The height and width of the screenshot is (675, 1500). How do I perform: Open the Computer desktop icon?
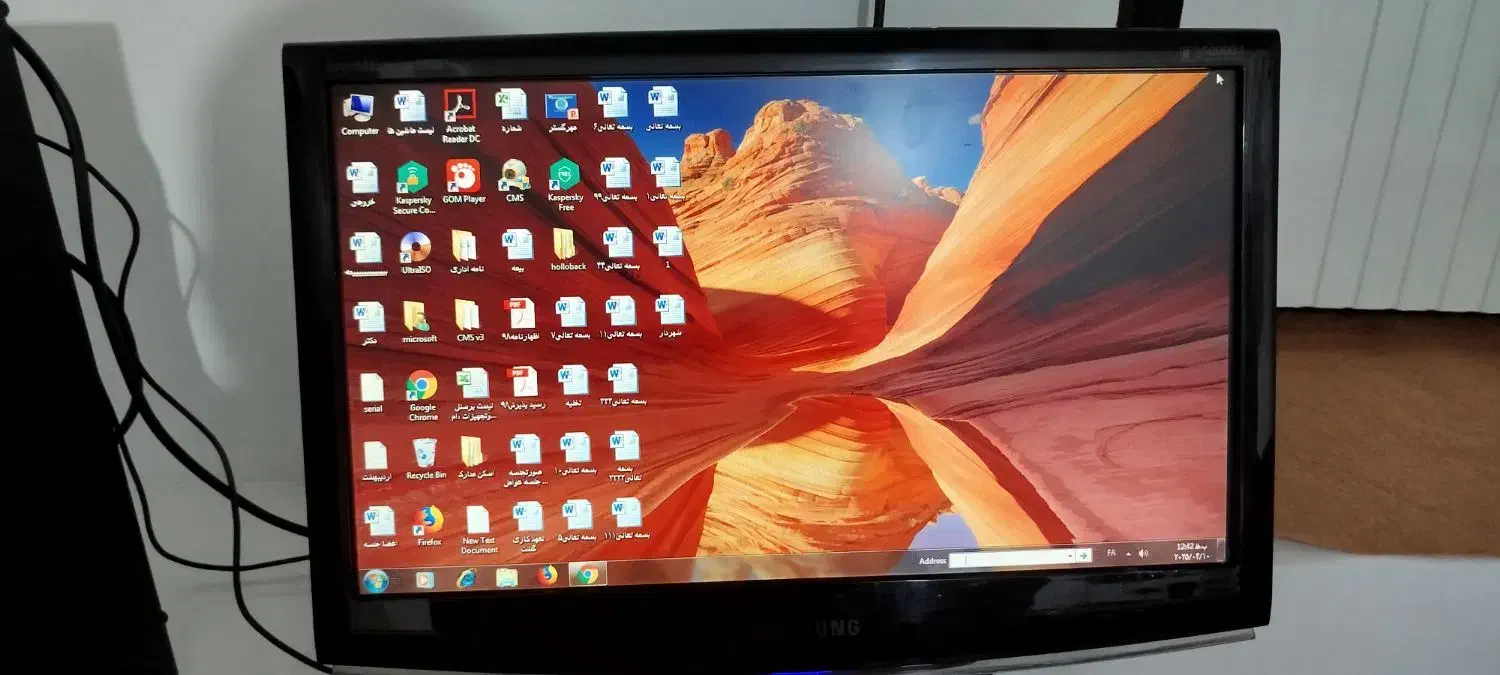(359, 115)
